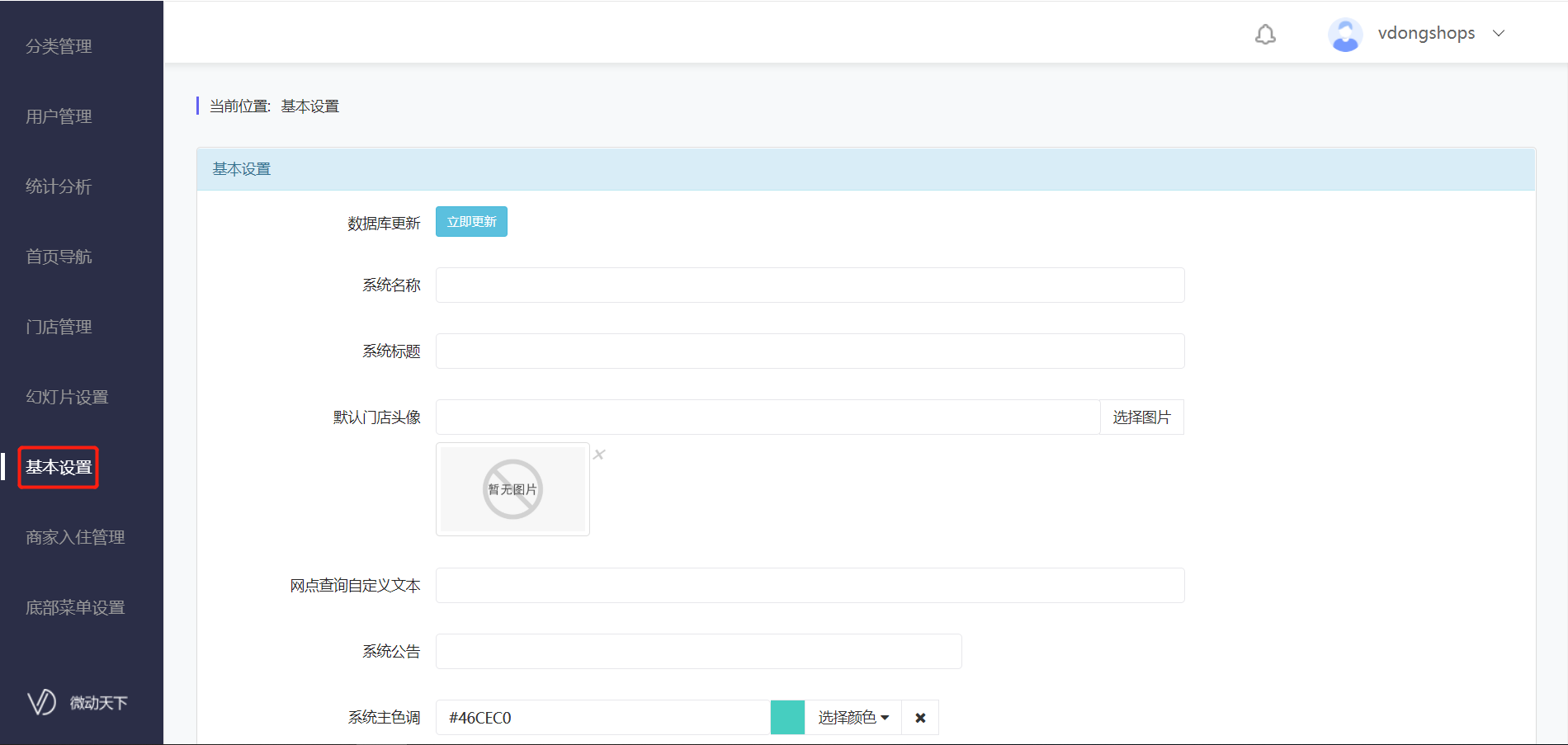Open the 选择颜色 color dropdown
Screen dimensions: 1568x745
(x=852, y=718)
